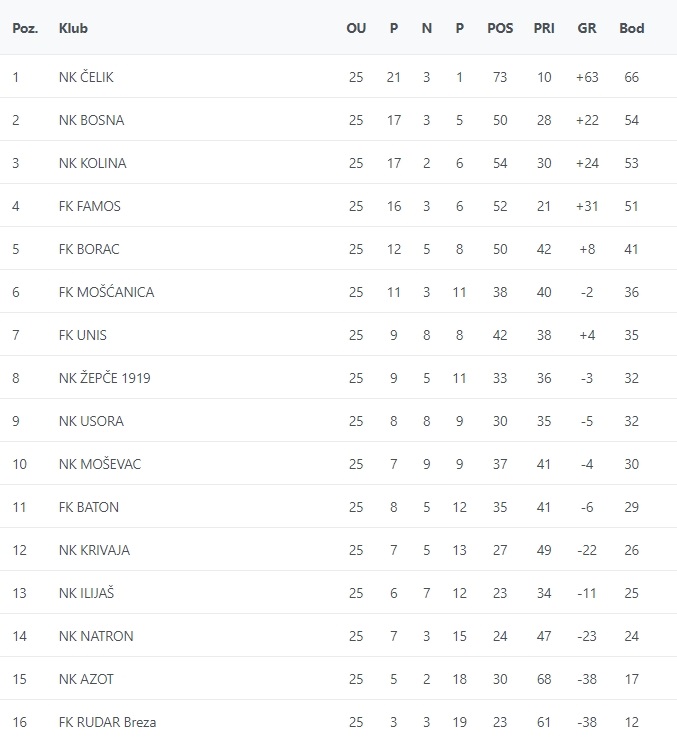Click the GR column header
677x740 pixels.
point(587,28)
